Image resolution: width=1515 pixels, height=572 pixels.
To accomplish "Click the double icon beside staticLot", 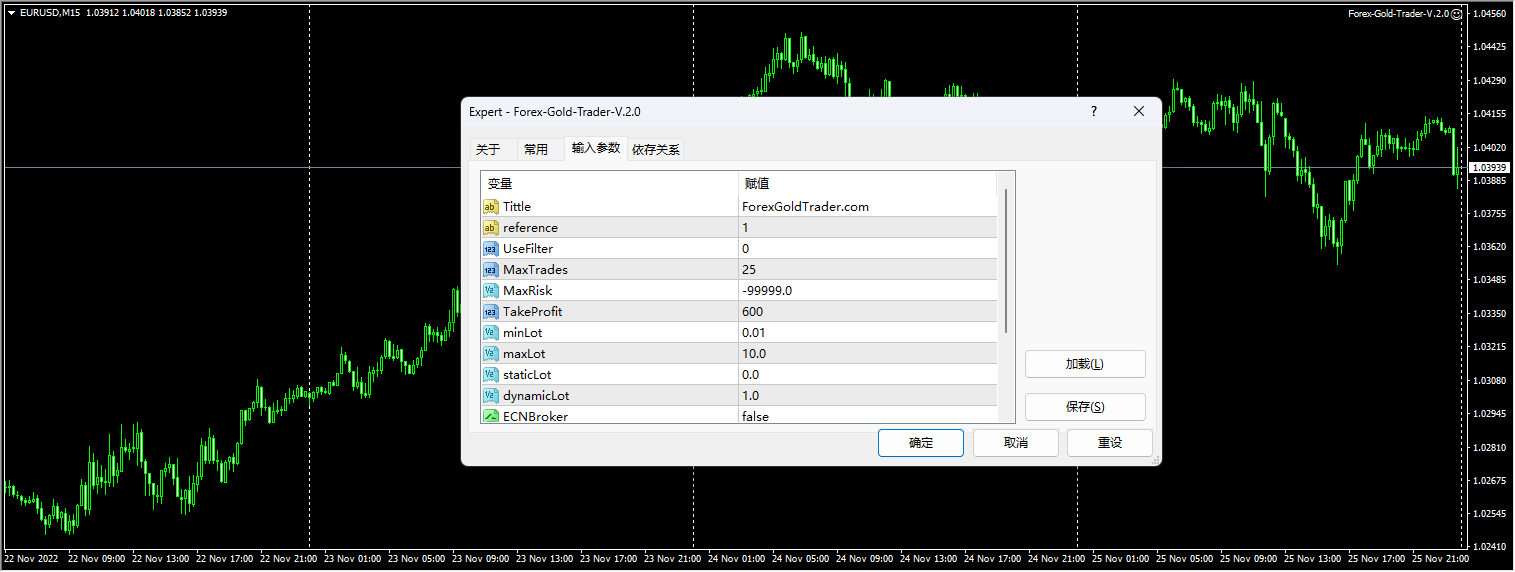I will click(491, 375).
